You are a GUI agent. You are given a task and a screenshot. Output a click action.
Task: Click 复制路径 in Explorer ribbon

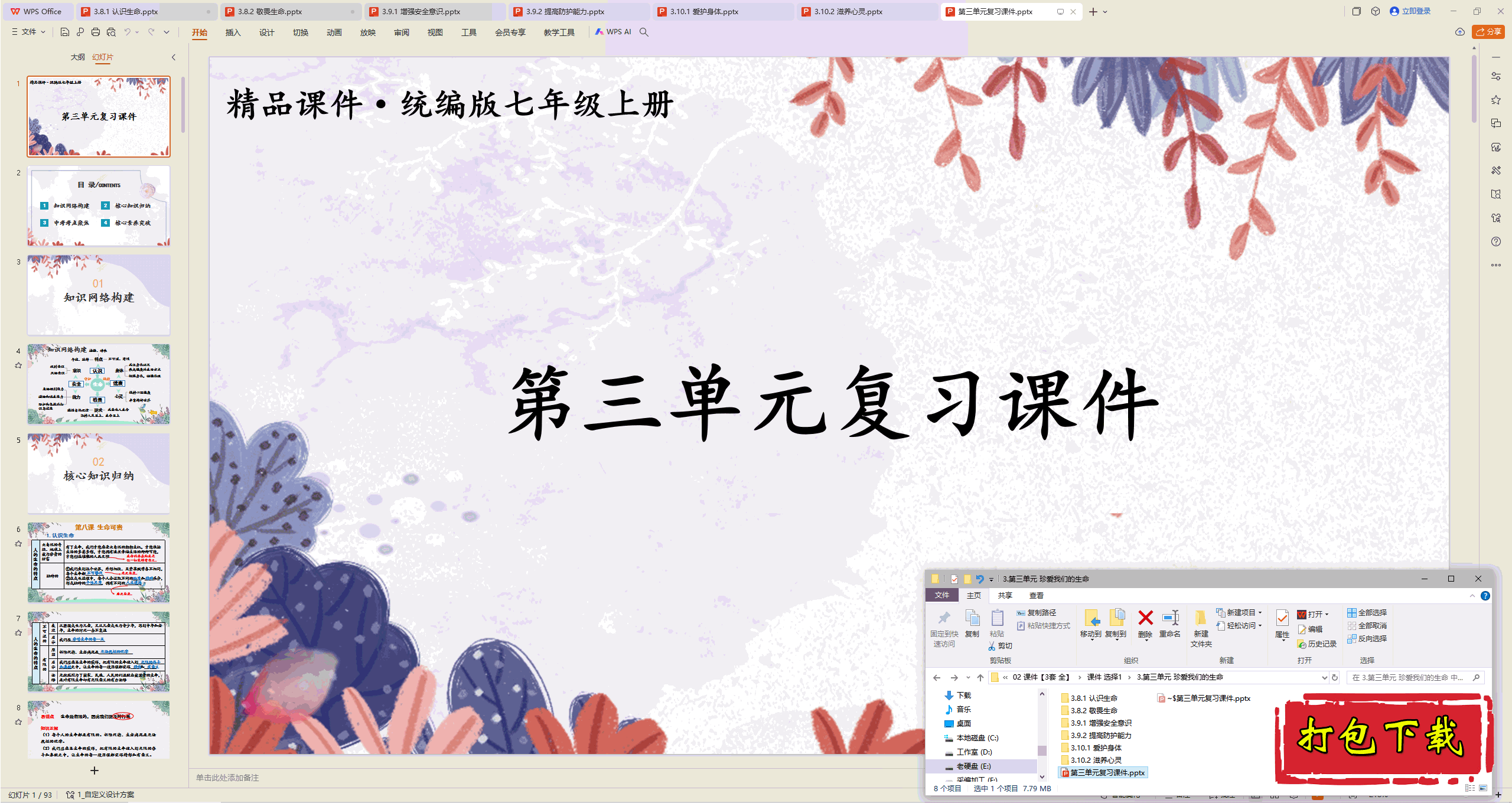tap(1037, 613)
